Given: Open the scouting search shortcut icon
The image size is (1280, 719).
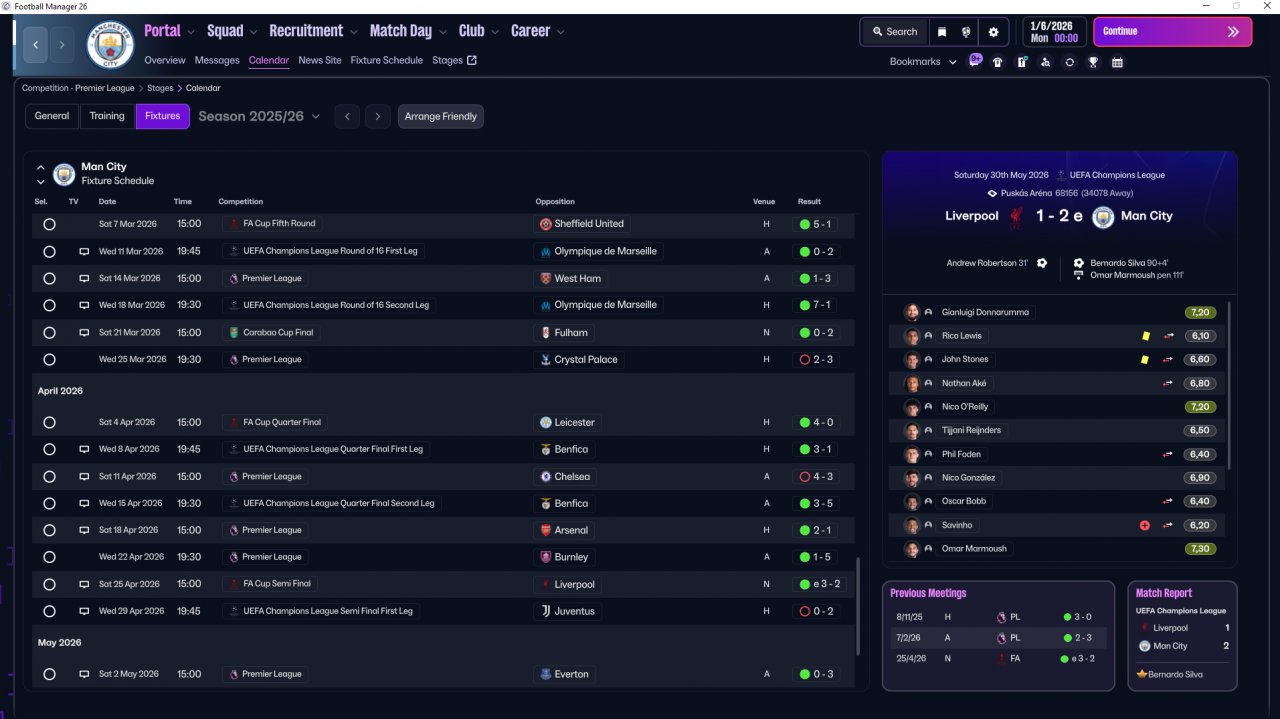Looking at the screenshot, I should pos(1045,62).
